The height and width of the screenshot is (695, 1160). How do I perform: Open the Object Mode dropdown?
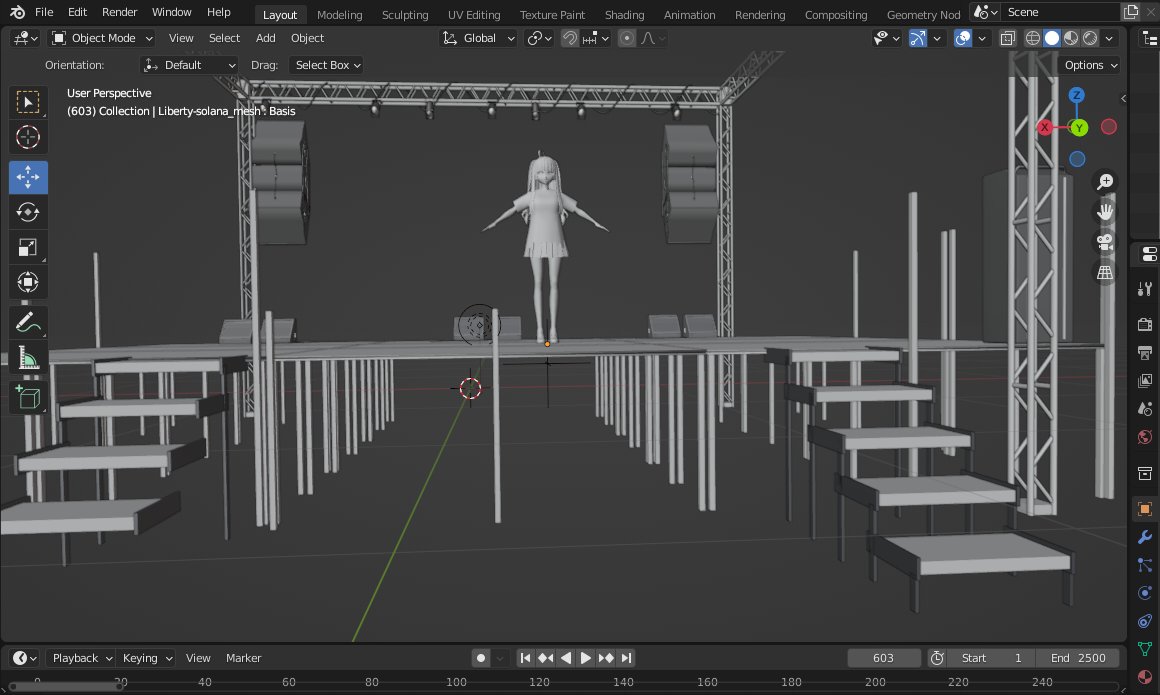coord(102,38)
